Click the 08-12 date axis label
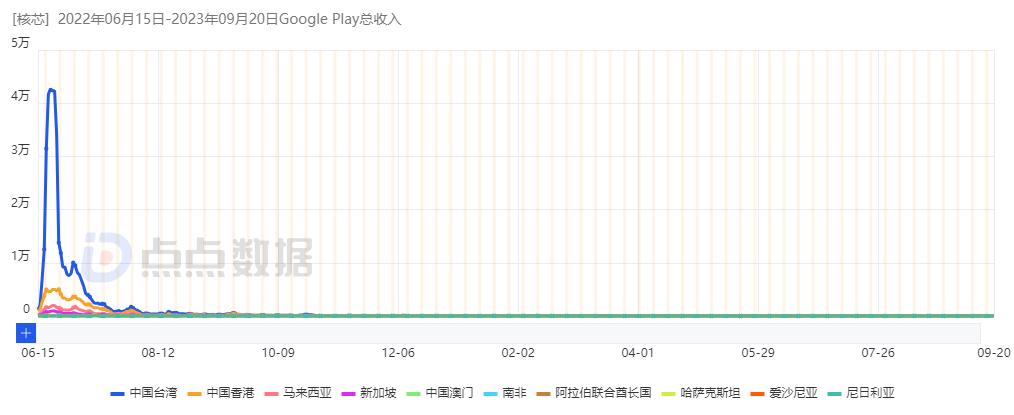Viewport: 1014px width, 415px height. point(158,353)
